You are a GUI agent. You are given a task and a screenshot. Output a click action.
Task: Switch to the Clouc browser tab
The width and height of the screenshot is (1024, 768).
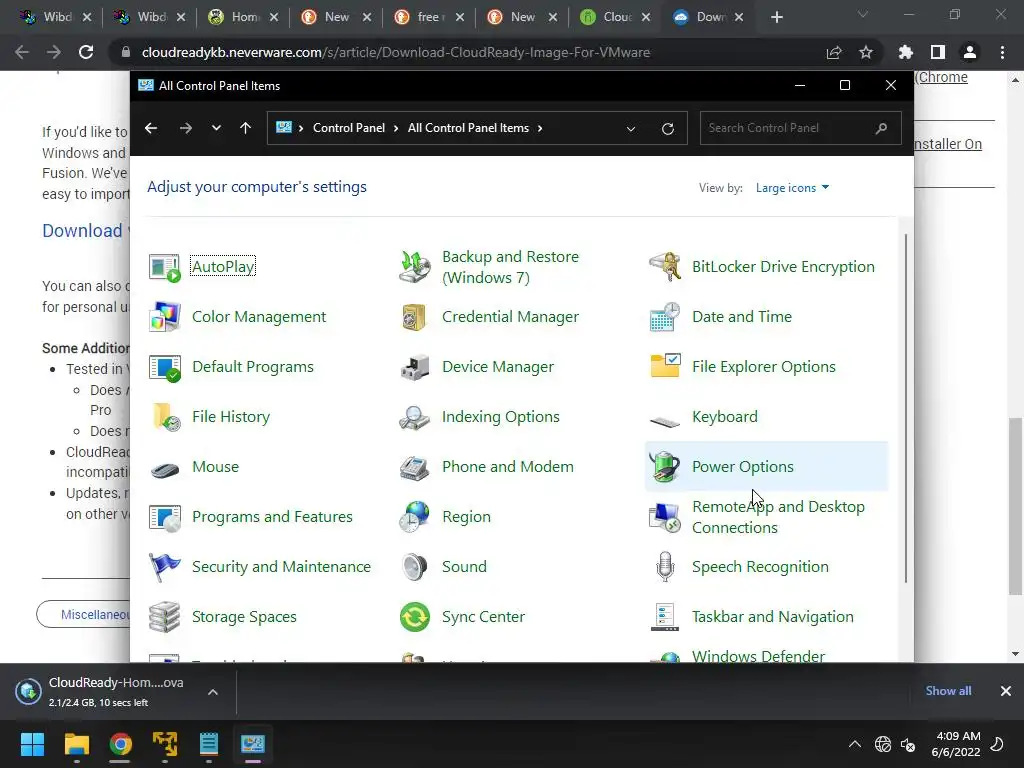[615, 17]
